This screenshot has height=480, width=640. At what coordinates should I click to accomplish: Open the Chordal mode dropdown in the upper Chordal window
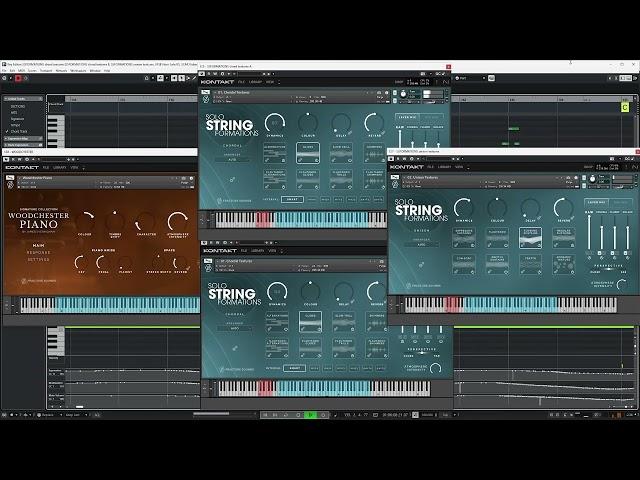(232, 146)
